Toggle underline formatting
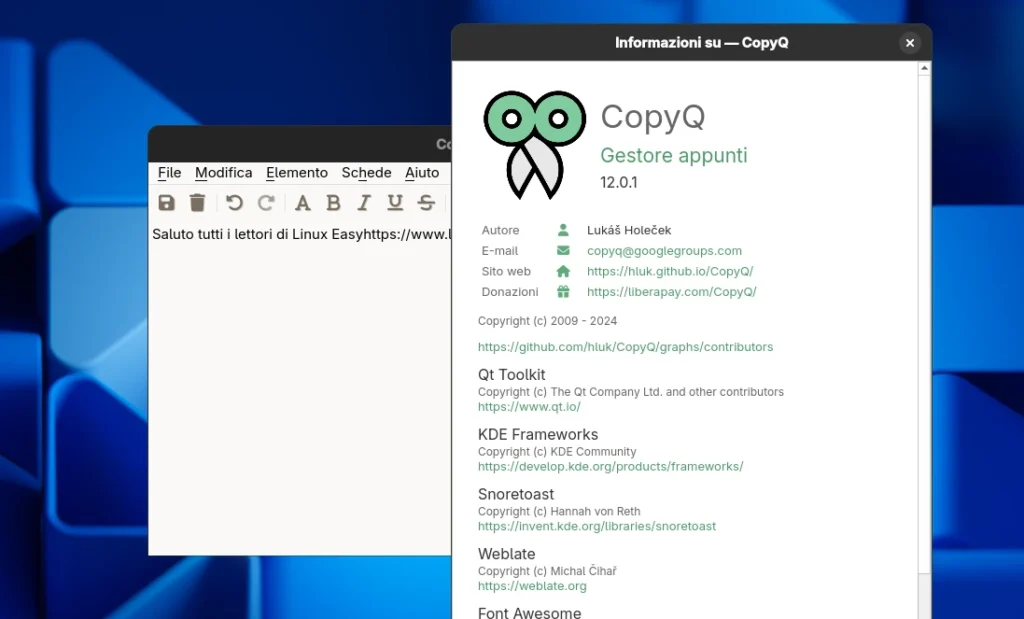The width and height of the screenshot is (1024, 619). tap(394, 202)
